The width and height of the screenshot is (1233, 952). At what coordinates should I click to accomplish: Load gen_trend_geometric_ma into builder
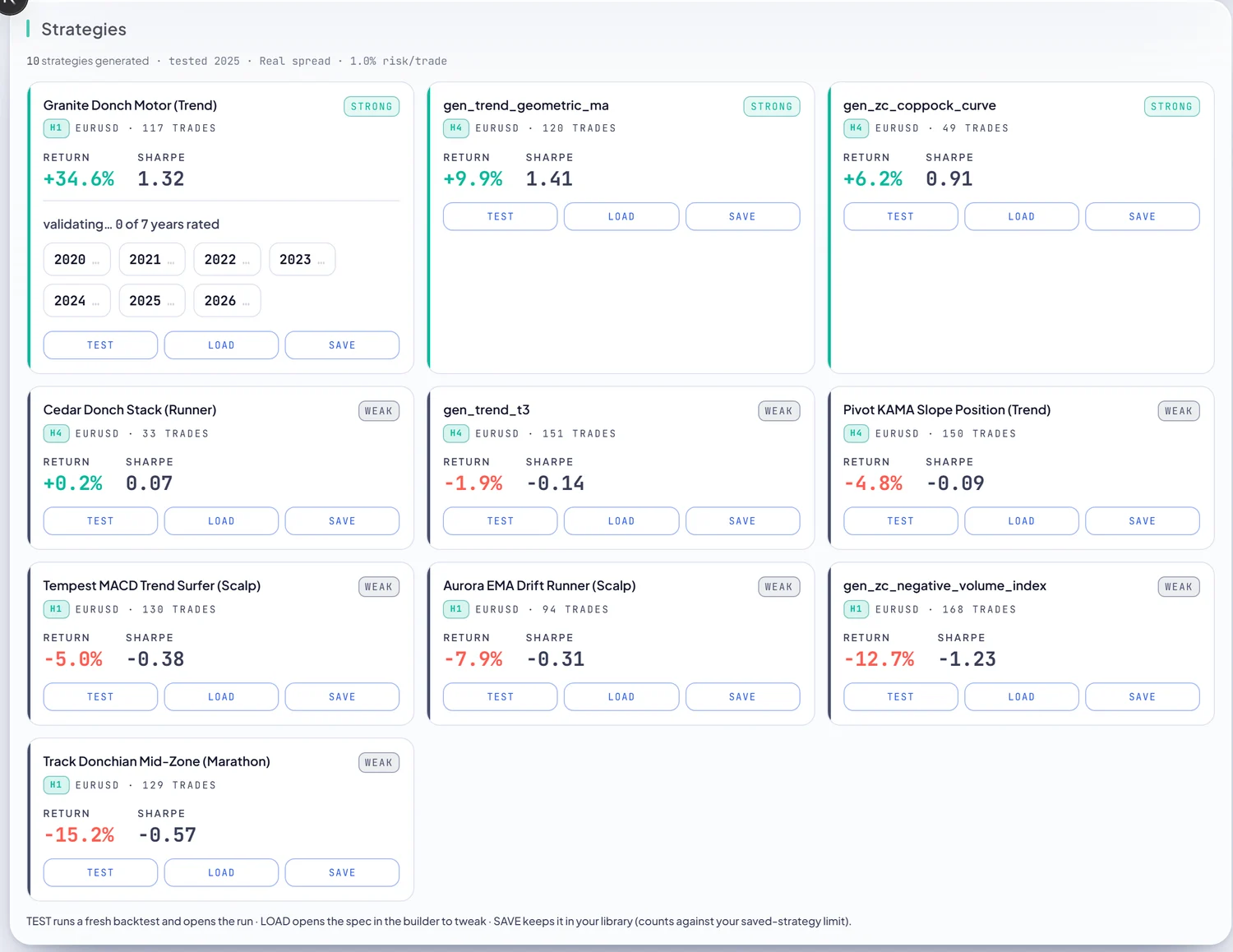point(621,216)
